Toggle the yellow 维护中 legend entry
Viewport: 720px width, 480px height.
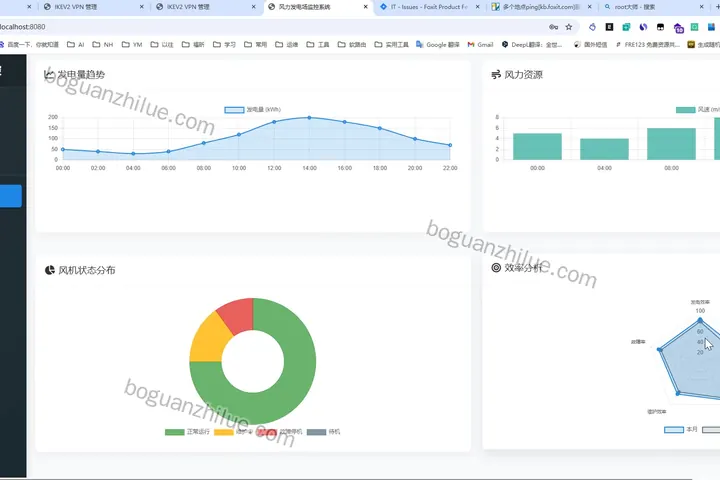click(x=234, y=432)
